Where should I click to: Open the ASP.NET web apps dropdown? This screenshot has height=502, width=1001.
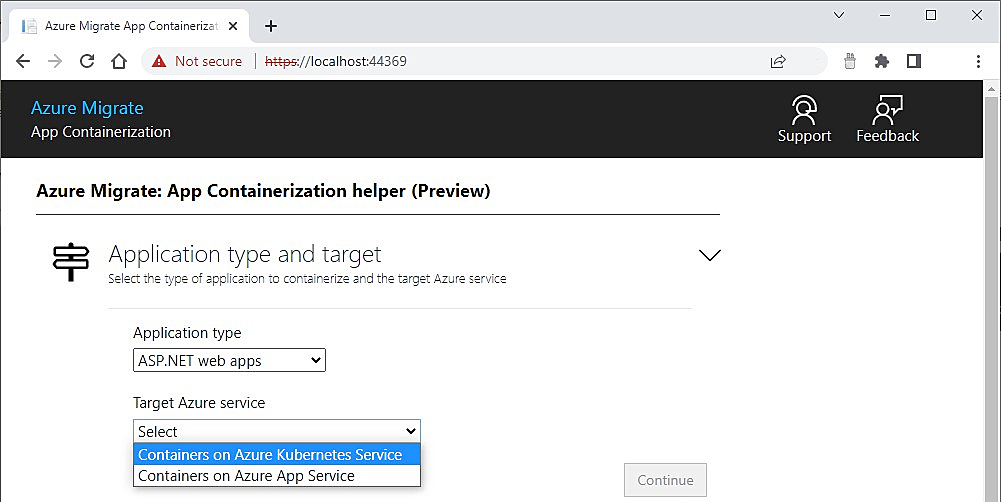pyautogui.click(x=229, y=360)
